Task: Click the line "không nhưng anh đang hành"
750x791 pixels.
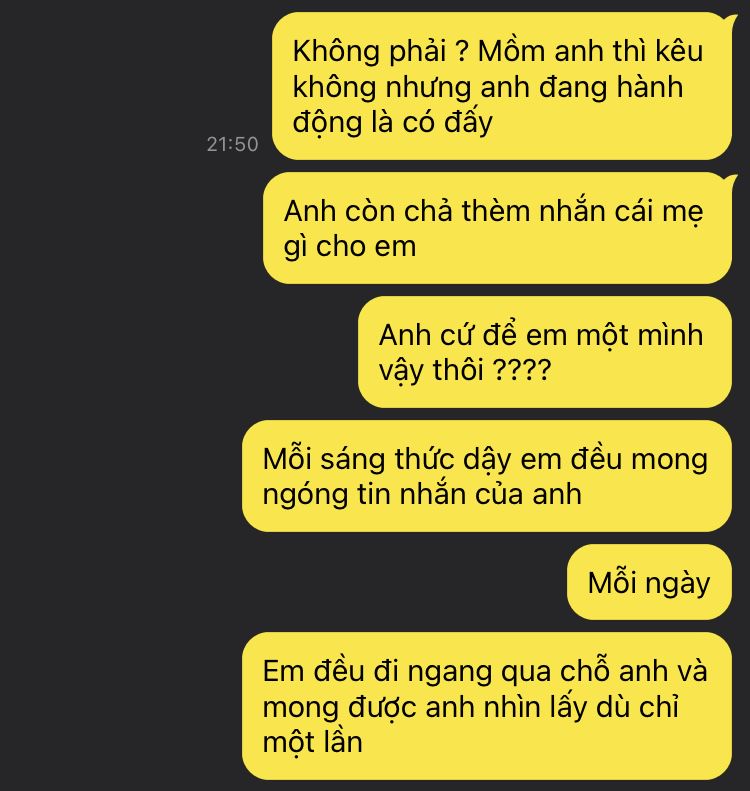Action: [488, 87]
